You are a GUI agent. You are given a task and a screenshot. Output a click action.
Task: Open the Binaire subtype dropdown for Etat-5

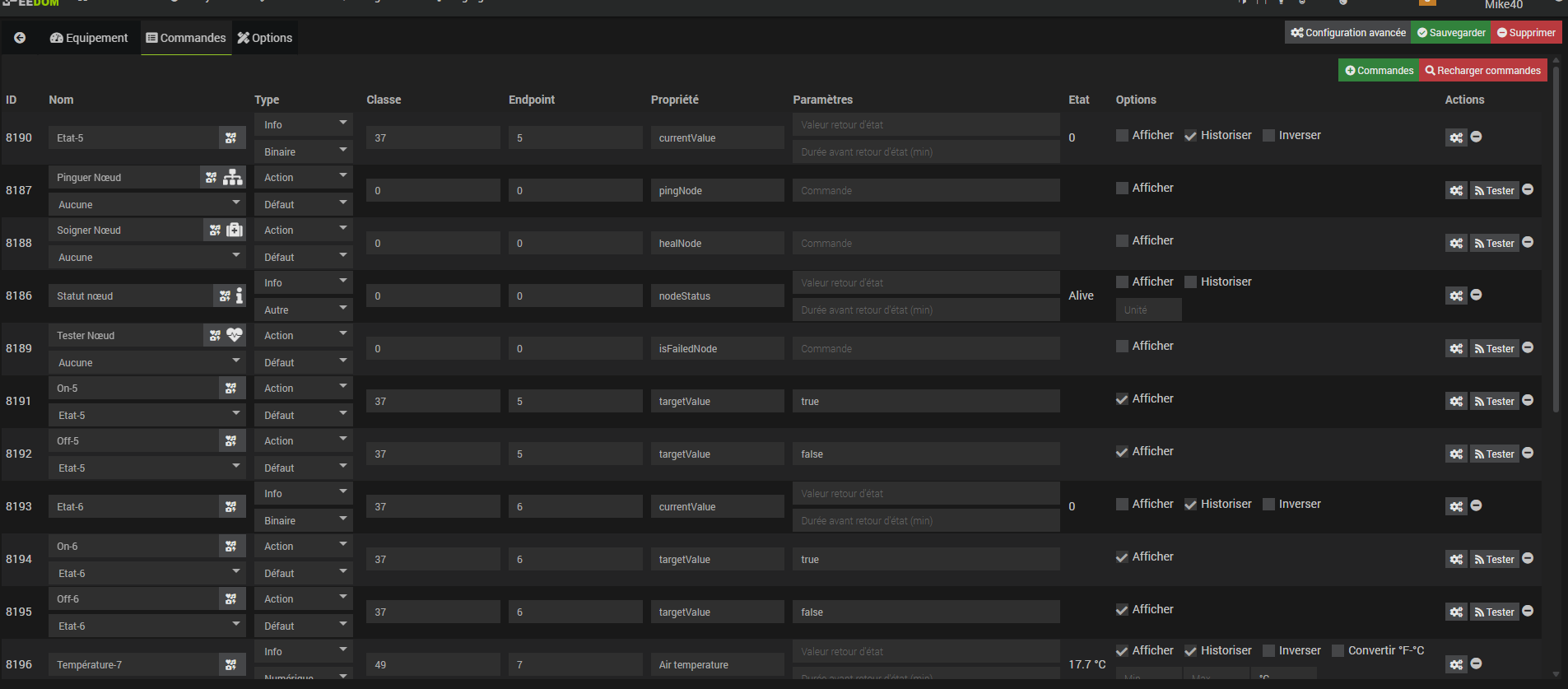coord(304,151)
